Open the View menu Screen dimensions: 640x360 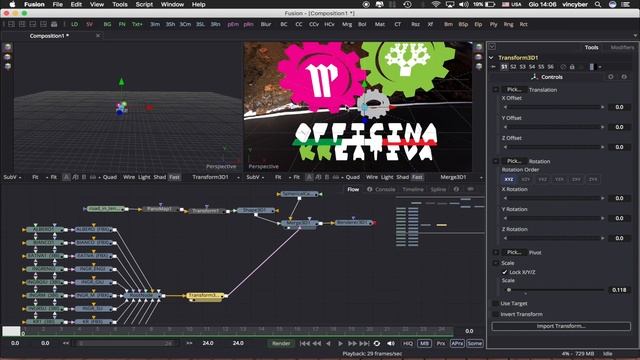(97, 4)
